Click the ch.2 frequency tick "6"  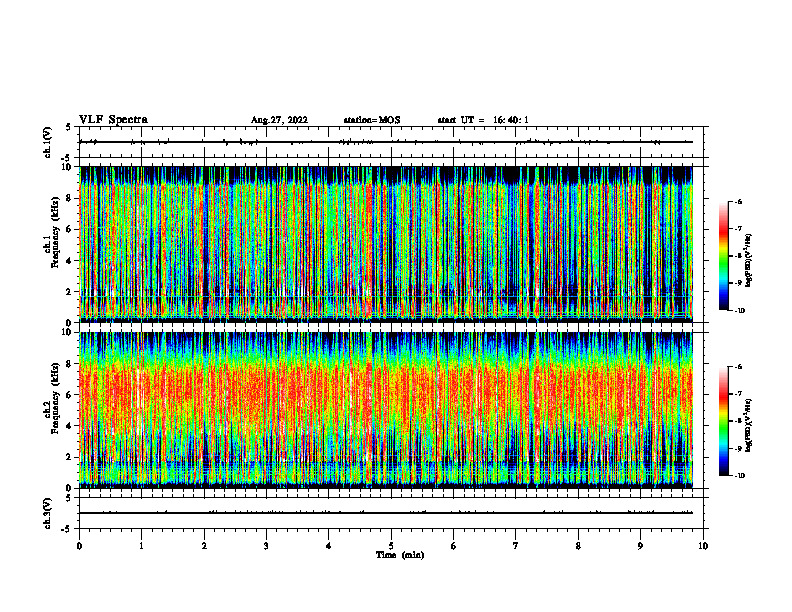coord(67,395)
